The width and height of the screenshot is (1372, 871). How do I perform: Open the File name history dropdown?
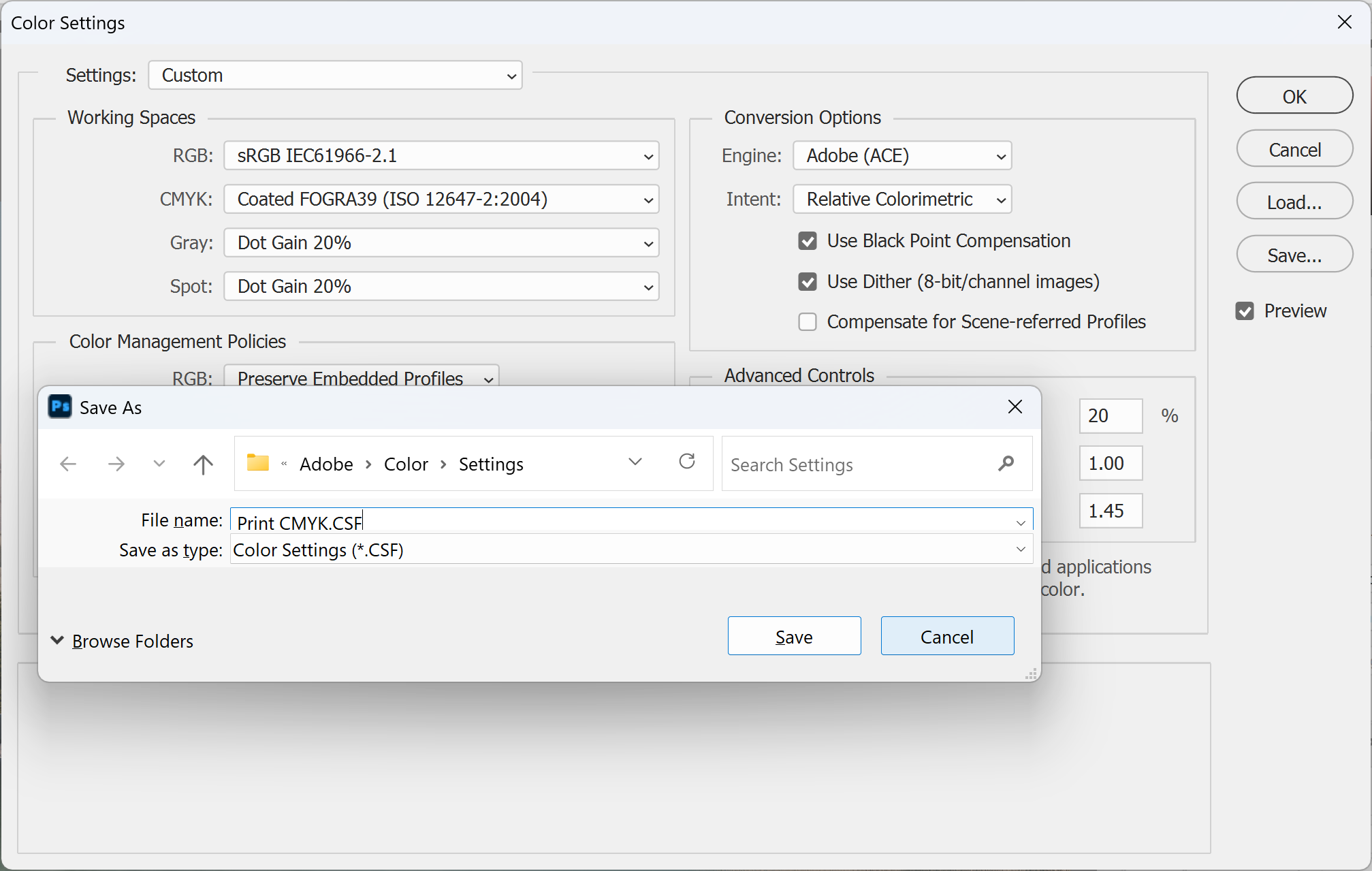(1021, 522)
